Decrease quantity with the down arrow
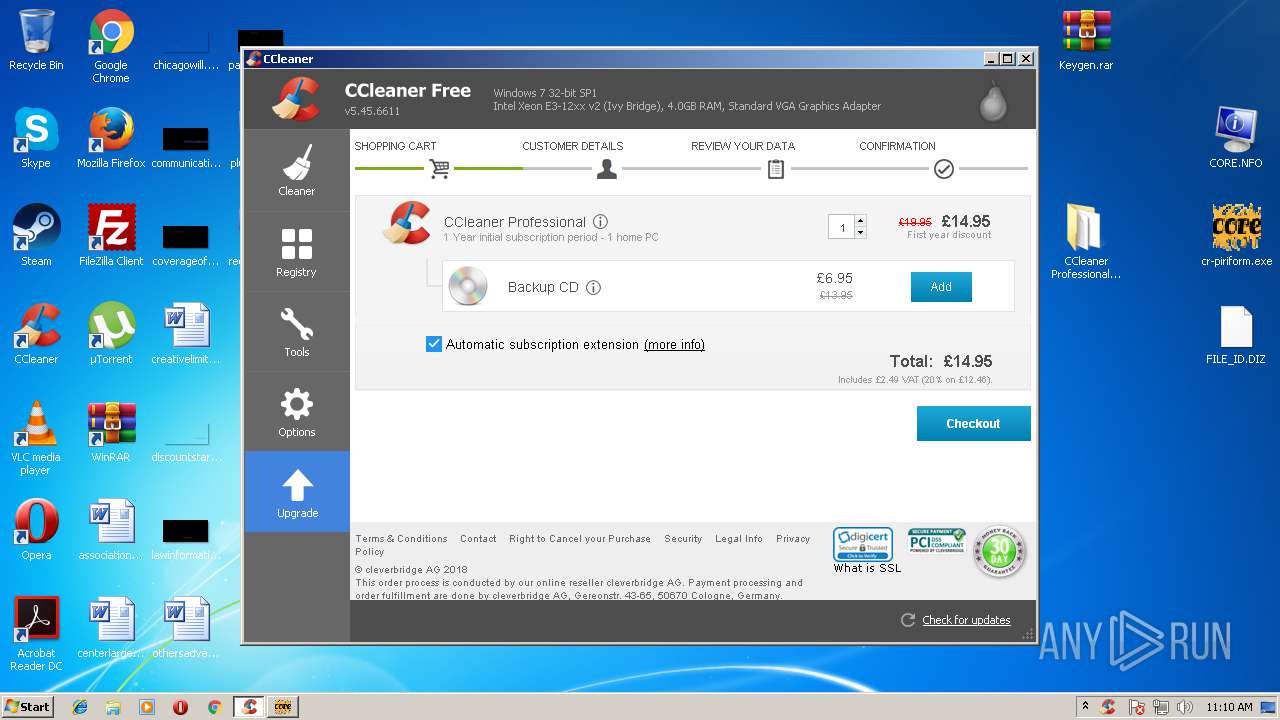This screenshot has width=1280, height=720. click(x=861, y=233)
